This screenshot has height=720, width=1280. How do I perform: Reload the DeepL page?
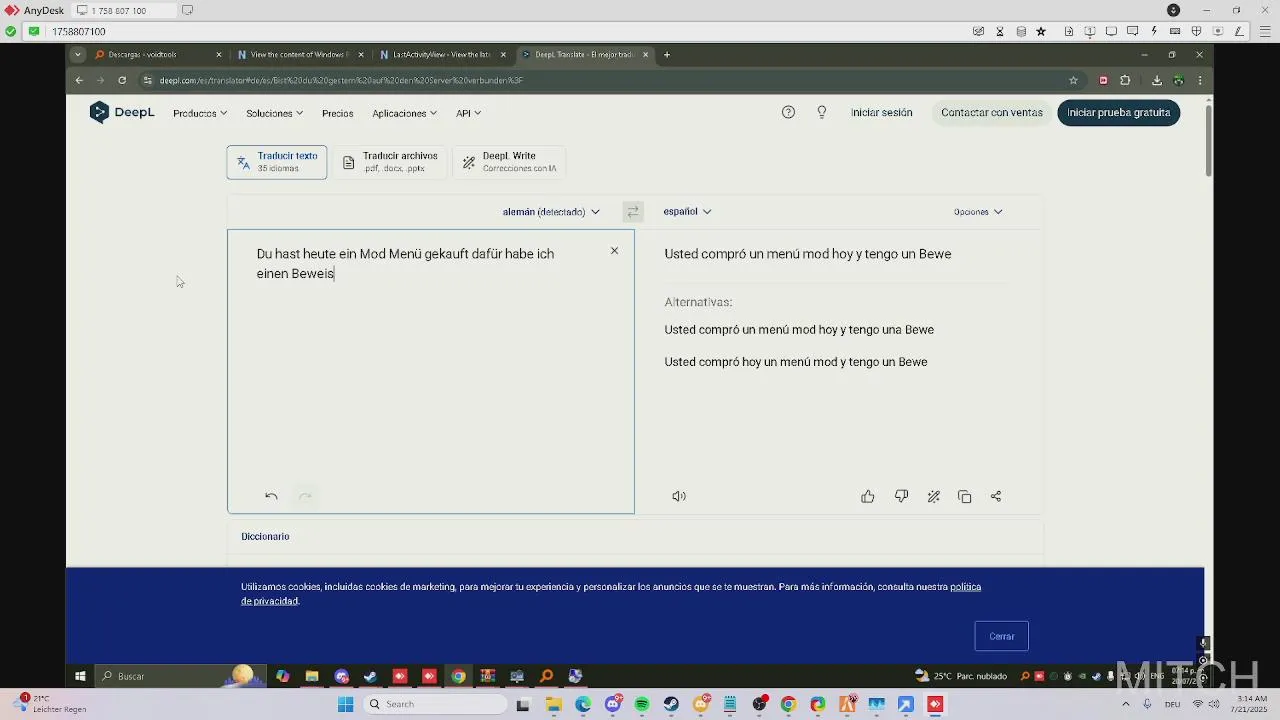tap(122, 81)
